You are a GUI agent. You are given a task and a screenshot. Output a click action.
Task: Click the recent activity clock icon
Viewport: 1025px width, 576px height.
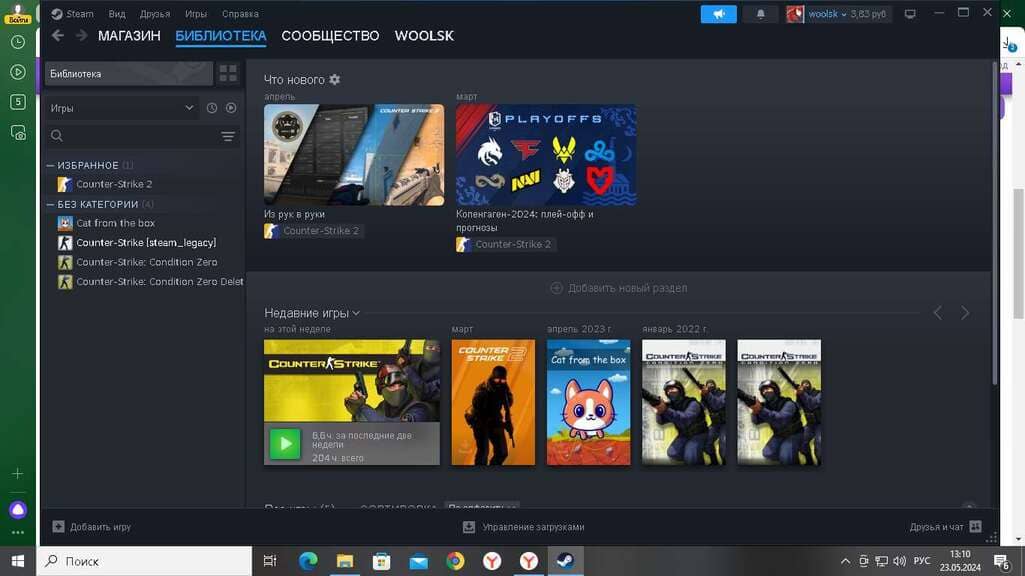[x=212, y=108]
